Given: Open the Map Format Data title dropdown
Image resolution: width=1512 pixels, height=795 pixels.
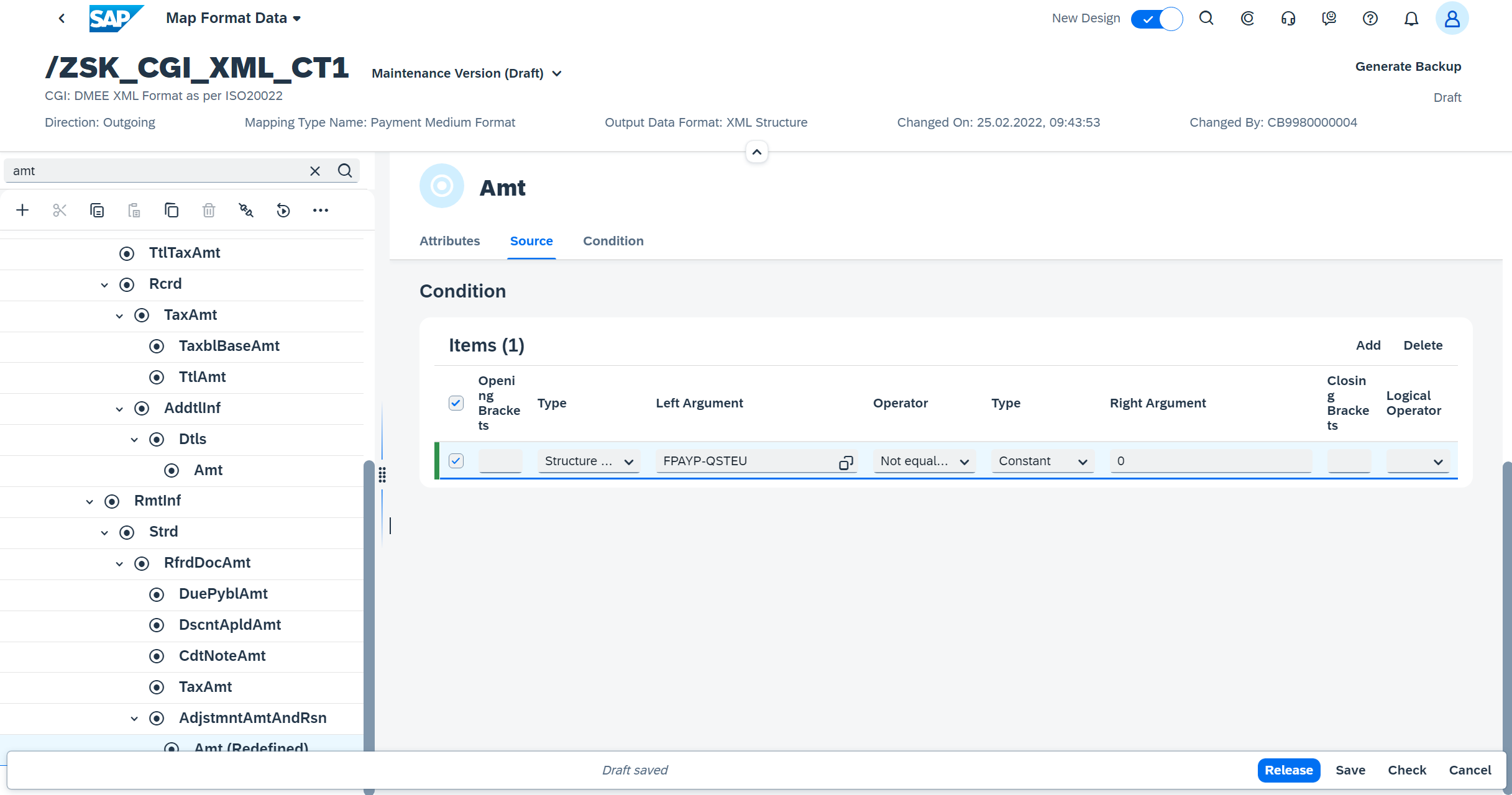Looking at the screenshot, I should point(234,18).
